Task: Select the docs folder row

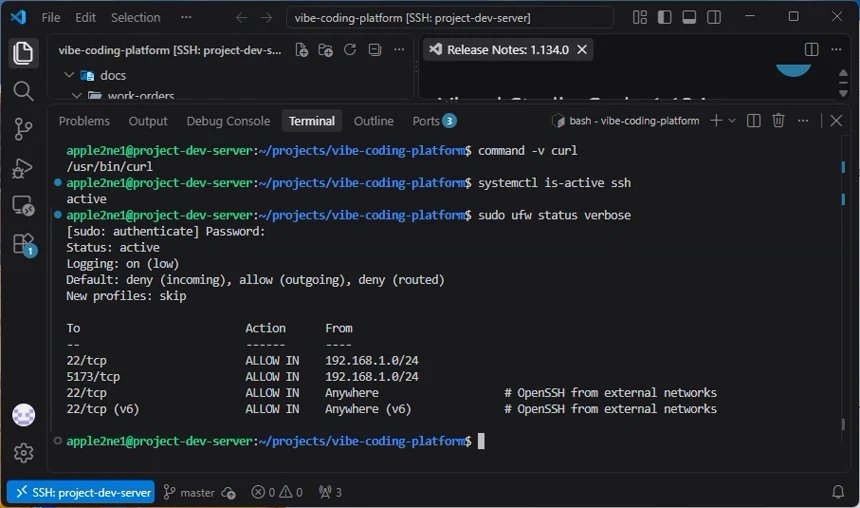Action: click(230, 75)
